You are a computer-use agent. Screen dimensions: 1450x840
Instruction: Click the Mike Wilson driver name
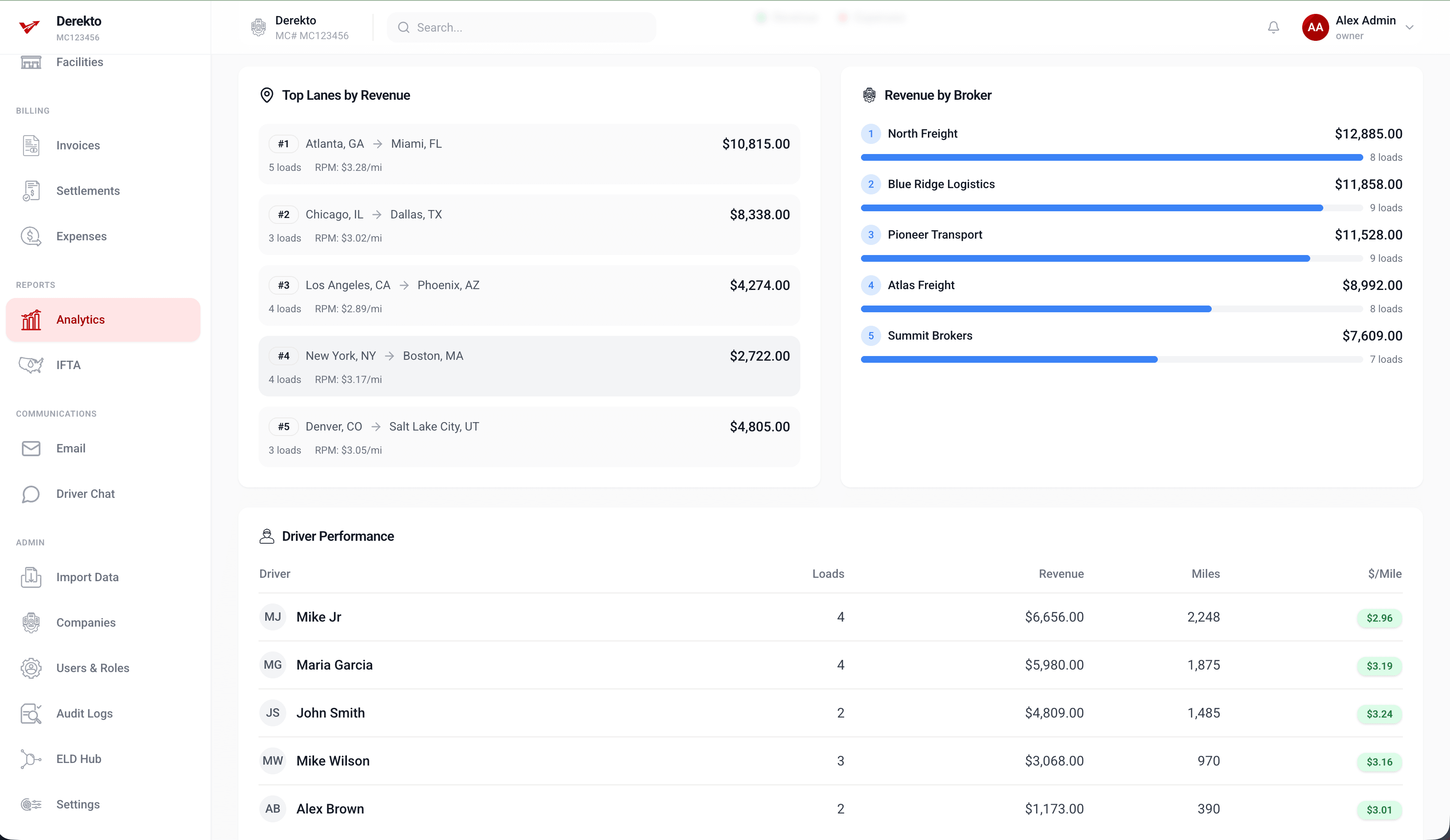coord(333,760)
